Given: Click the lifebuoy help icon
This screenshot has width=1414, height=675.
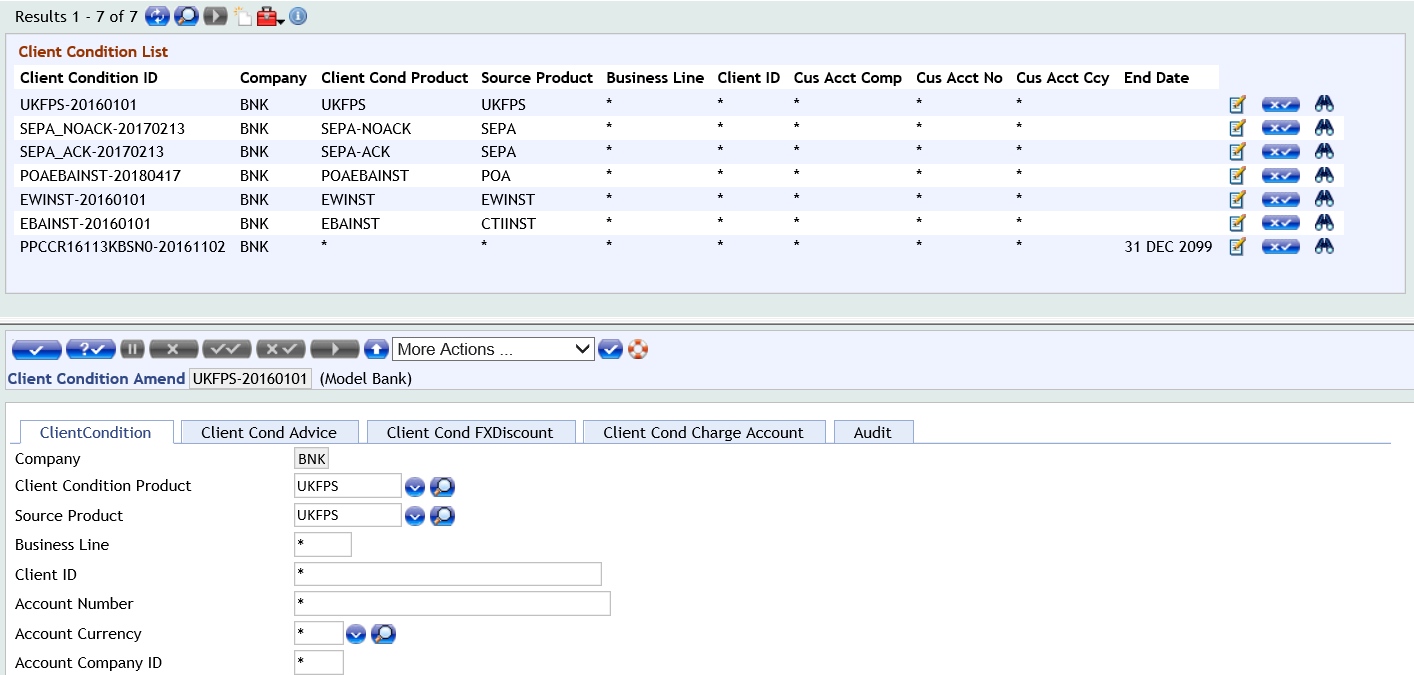Looking at the screenshot, I should tap(638, 349).
